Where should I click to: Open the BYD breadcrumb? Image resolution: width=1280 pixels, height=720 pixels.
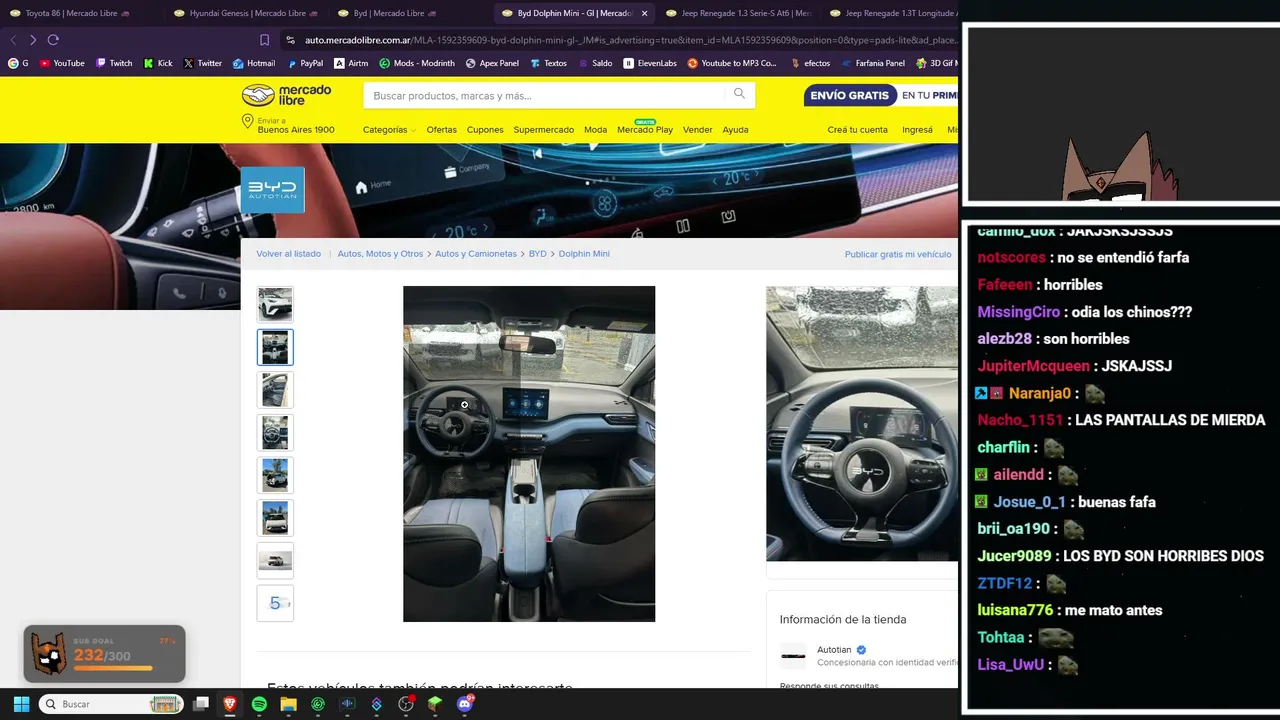538,254
